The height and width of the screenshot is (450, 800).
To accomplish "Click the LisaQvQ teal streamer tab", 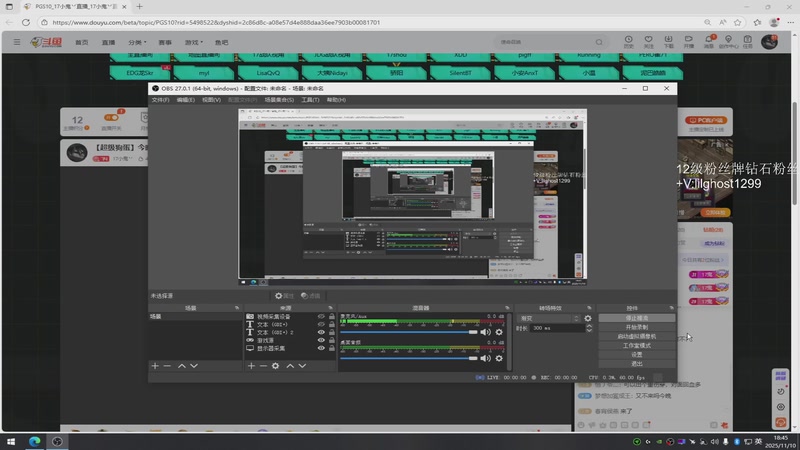I will (x=268, y=73).
